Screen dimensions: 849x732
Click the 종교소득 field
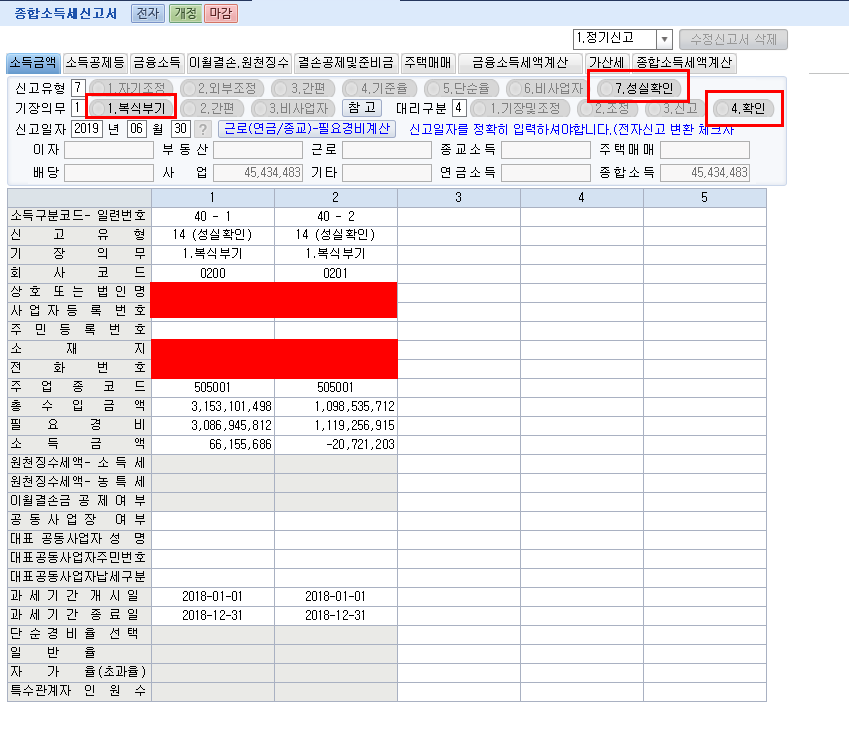(546, 150)
